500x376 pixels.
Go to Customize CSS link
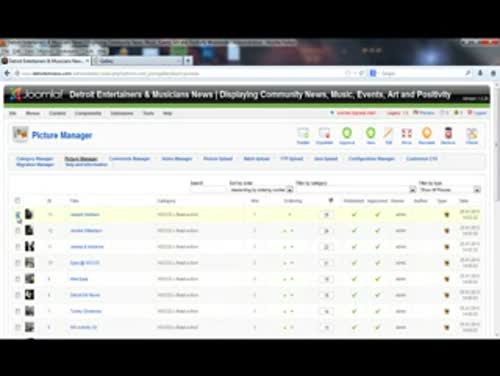click(422, 159)
